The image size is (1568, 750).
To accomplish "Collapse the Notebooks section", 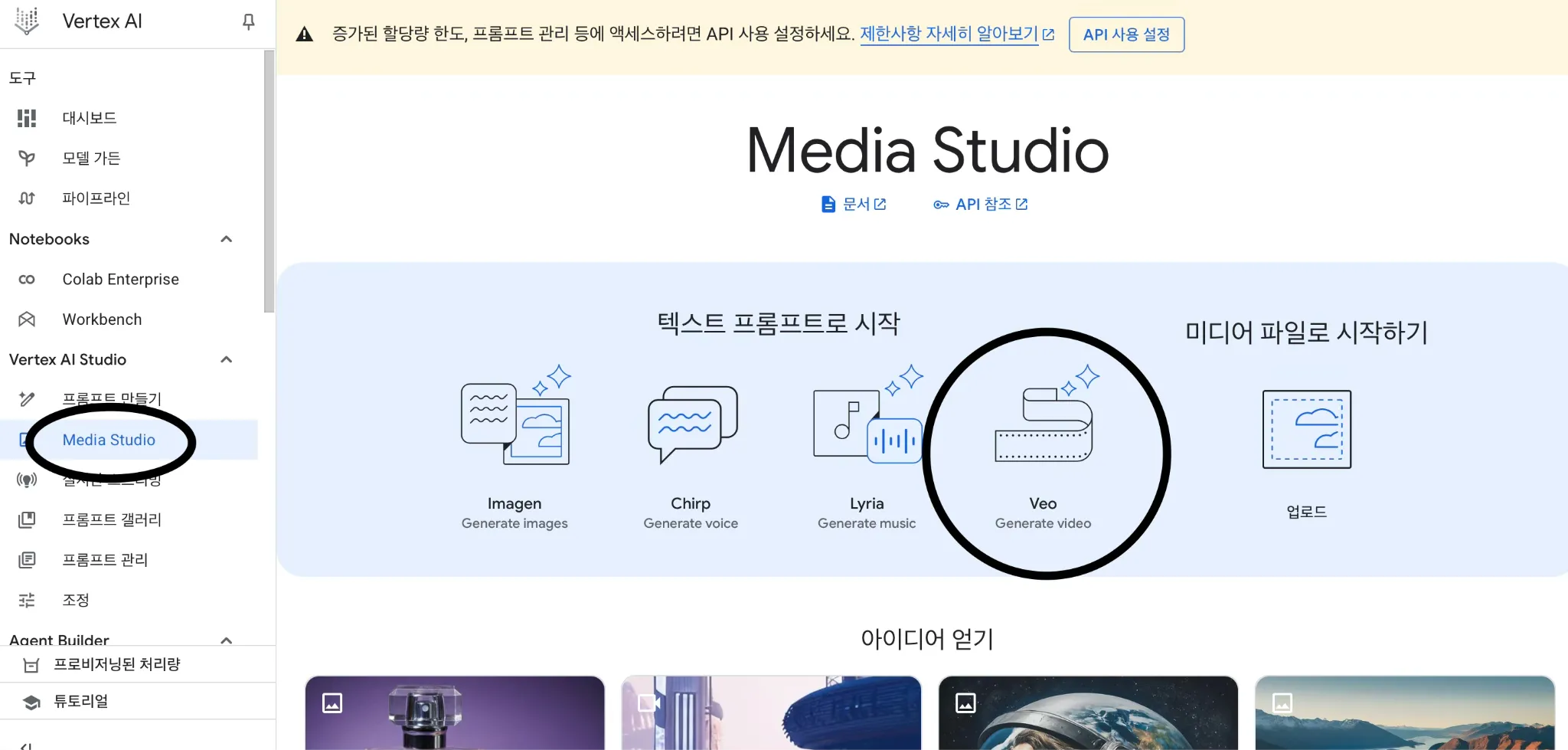I will coord(226,239).
